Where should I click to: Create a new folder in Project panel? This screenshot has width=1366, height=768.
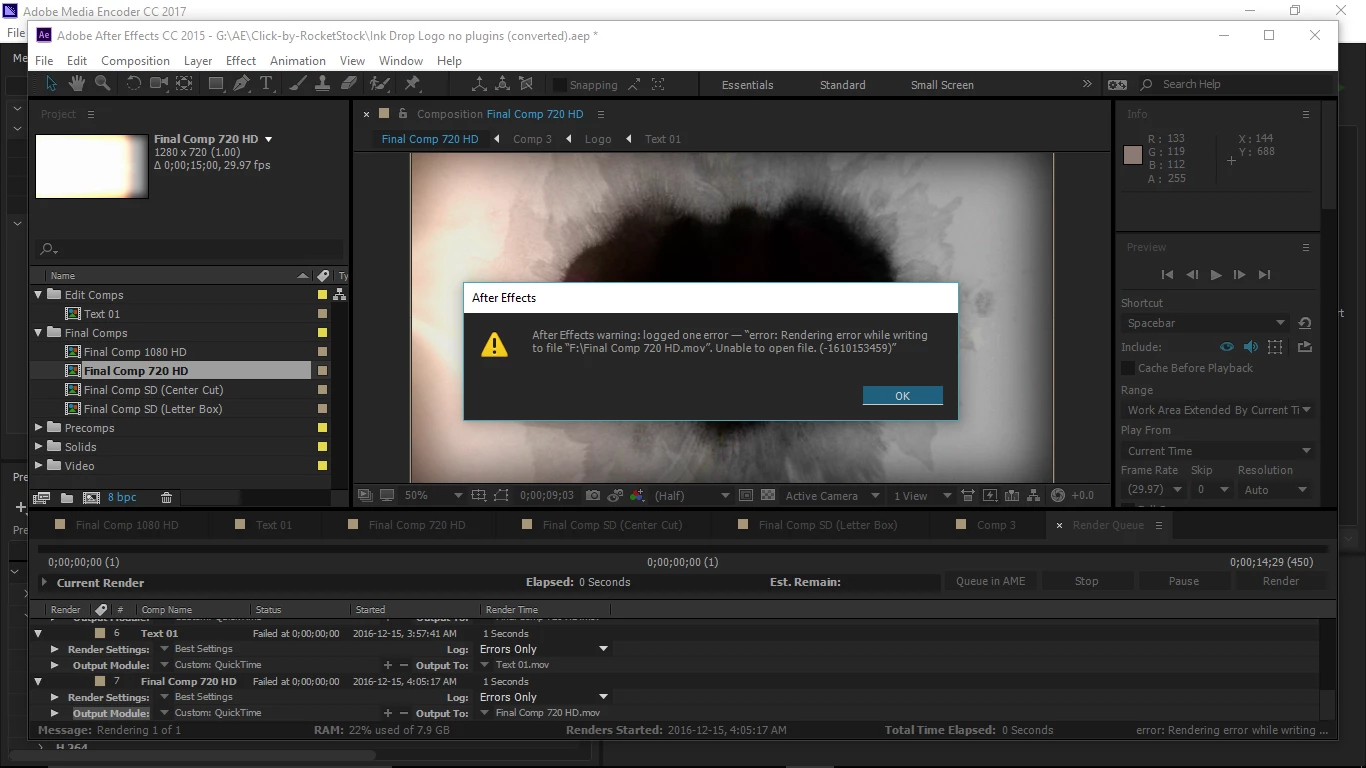click(67, 497)
